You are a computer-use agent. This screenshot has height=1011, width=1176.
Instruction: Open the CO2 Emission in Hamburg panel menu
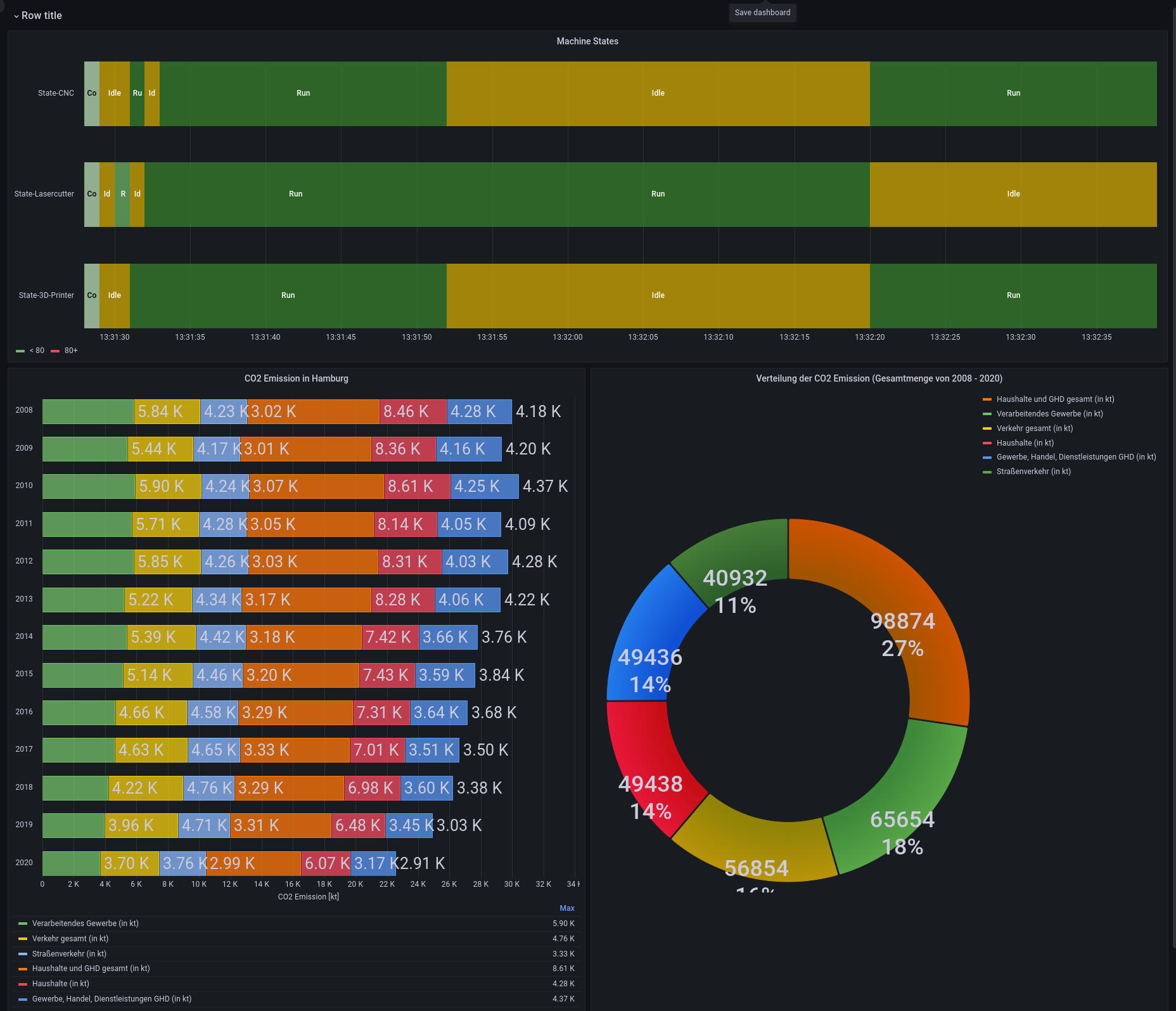click(x=296, y=378)
